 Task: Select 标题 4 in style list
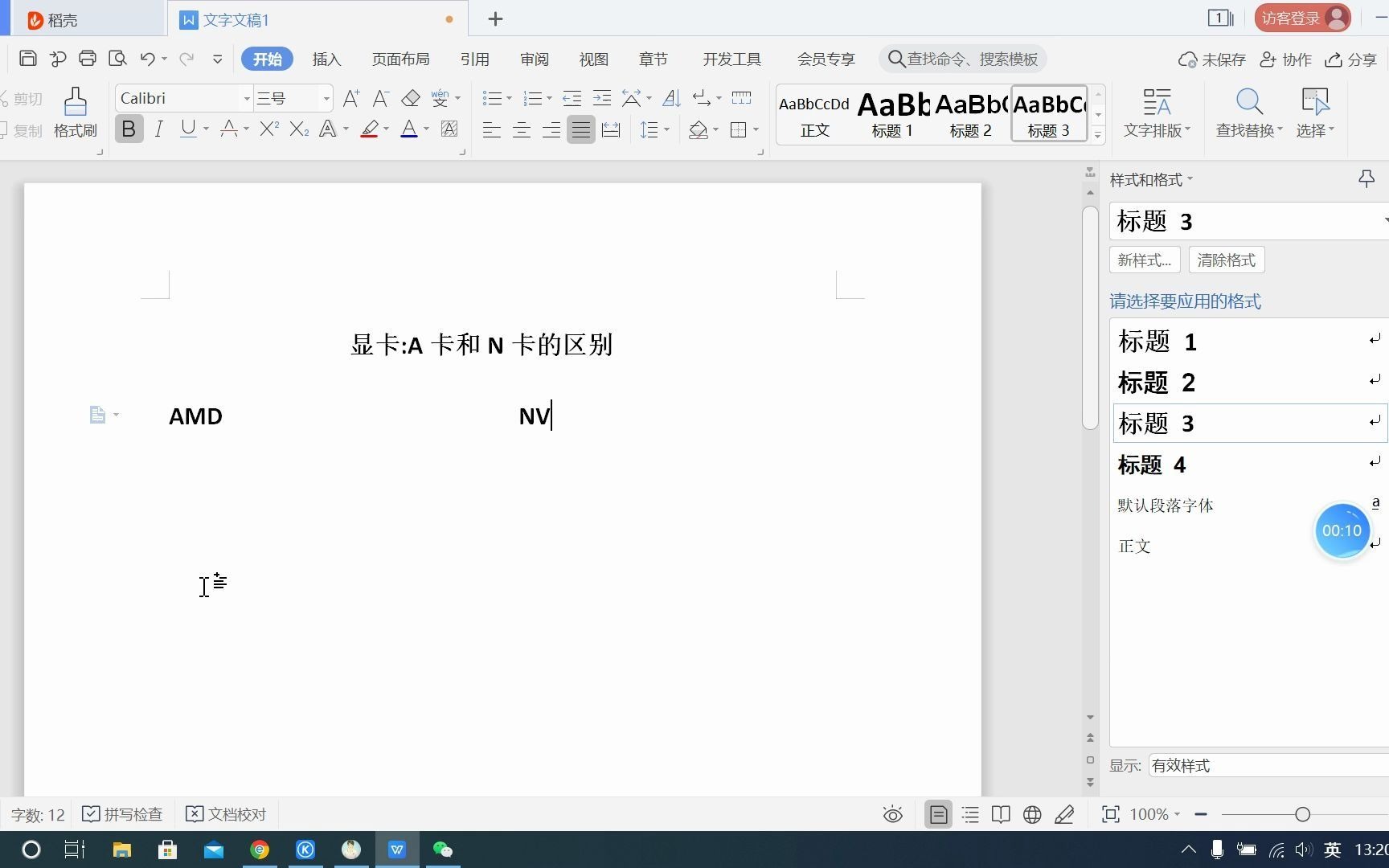[x=1249, y=464]
